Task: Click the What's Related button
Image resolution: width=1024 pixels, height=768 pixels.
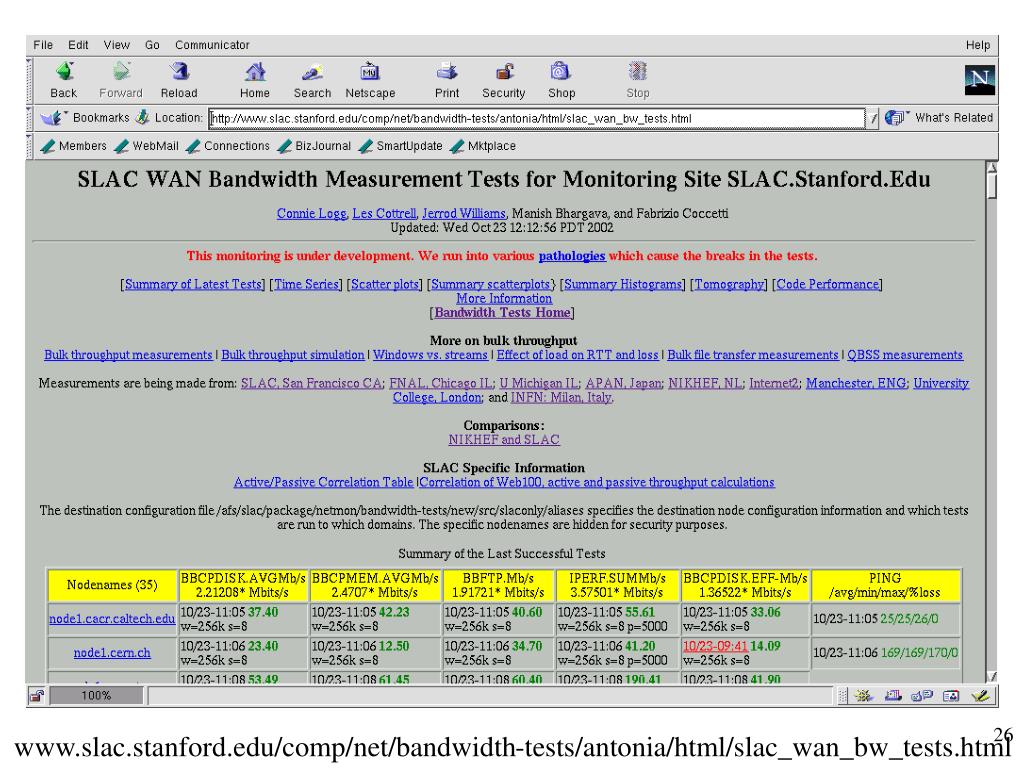Action: click(939, 118)
